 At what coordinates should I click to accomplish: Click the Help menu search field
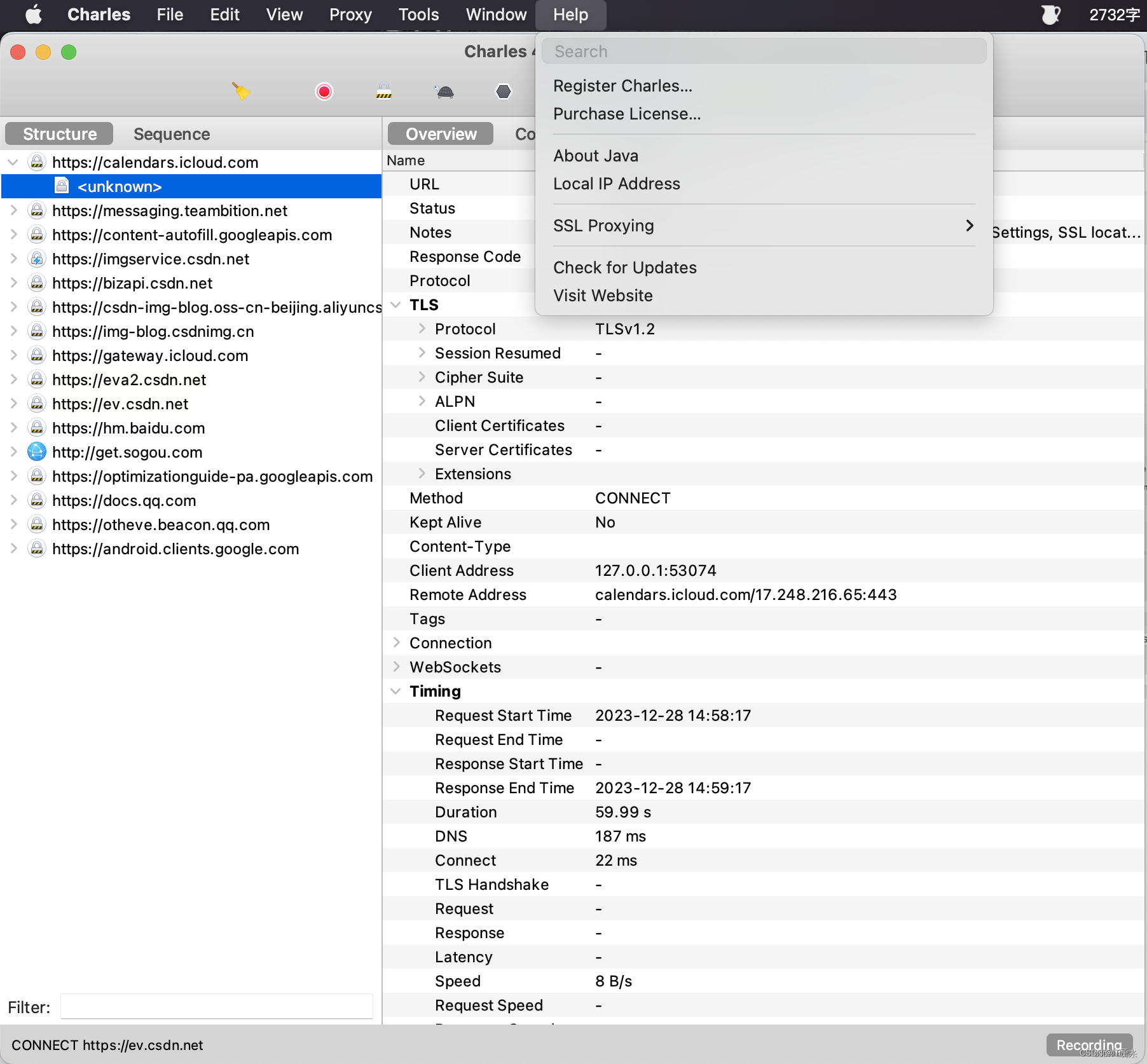click(x=764, y=51)
